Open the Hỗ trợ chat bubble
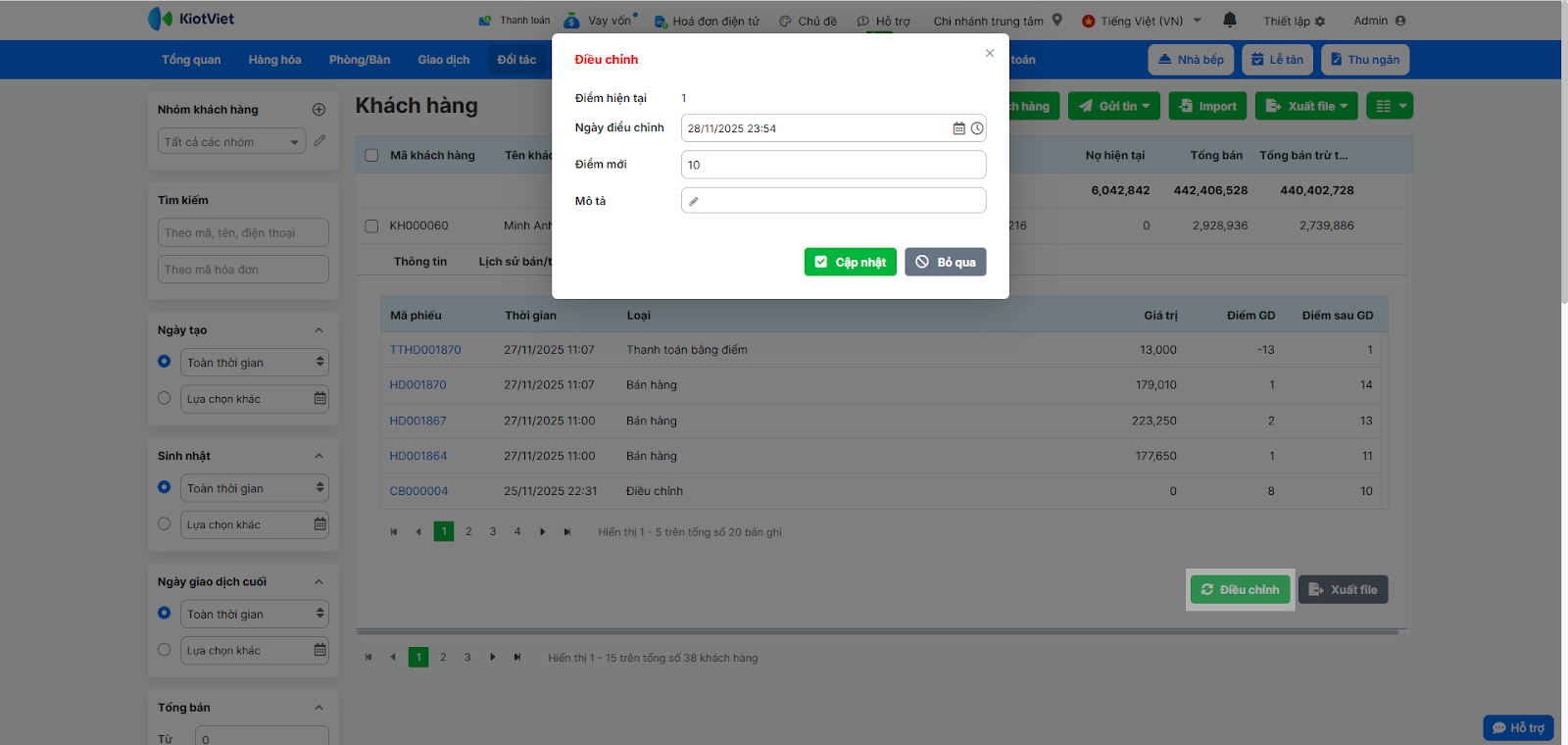This screenshot has height=745, width=1568. point(1518,727)
